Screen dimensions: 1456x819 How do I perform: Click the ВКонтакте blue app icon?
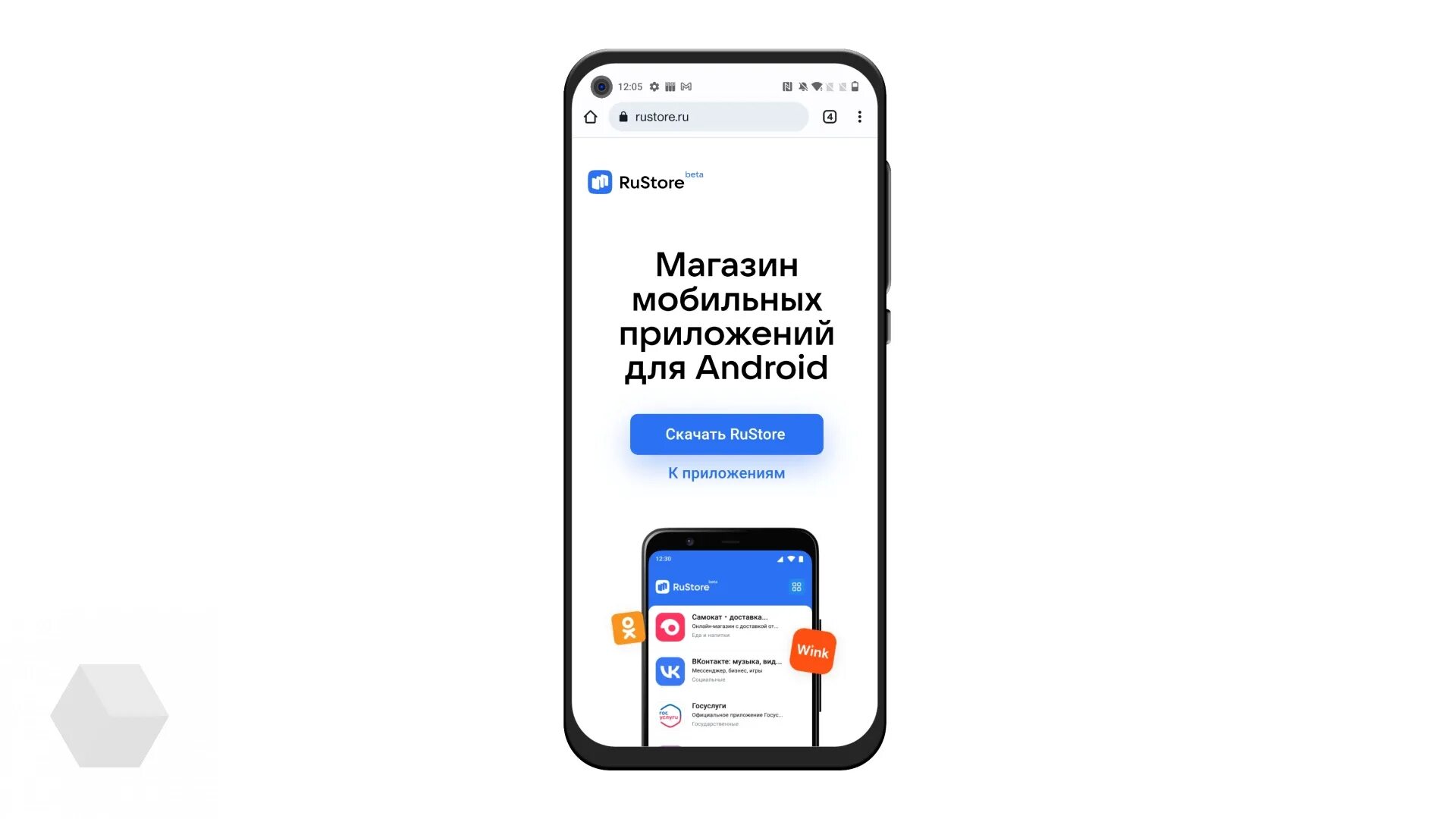point(669,669)
